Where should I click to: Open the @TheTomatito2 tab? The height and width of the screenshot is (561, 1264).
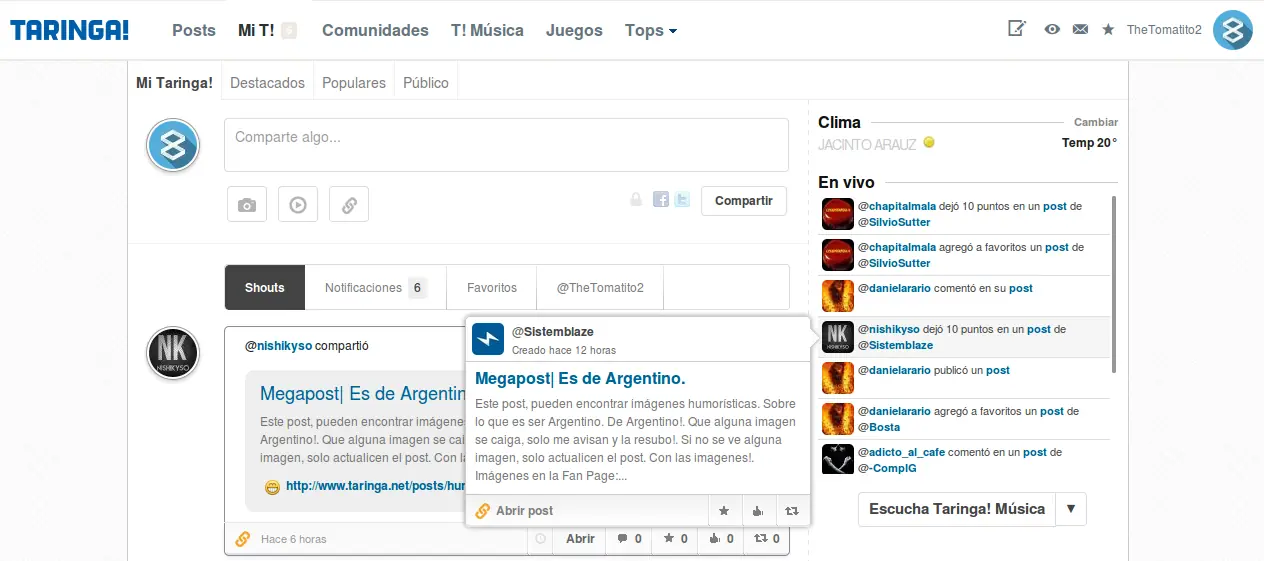pos(600,288)
